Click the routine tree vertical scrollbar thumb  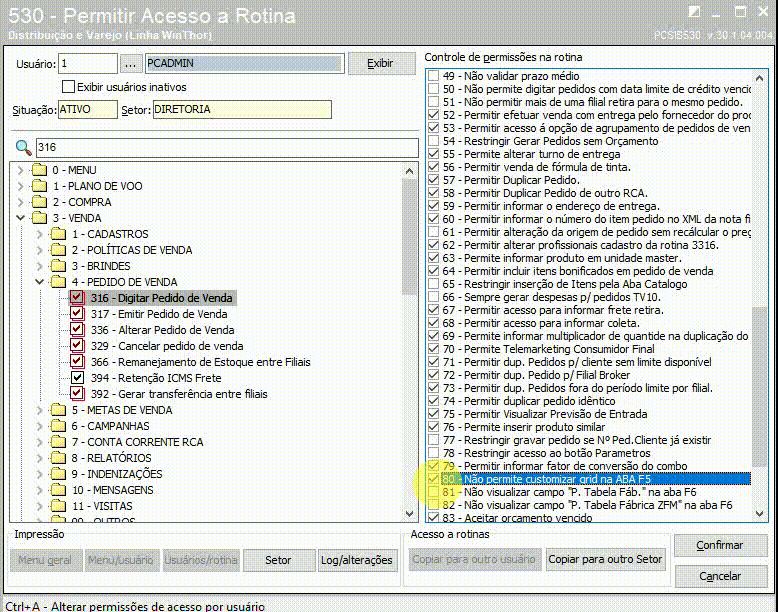[409, 237]
